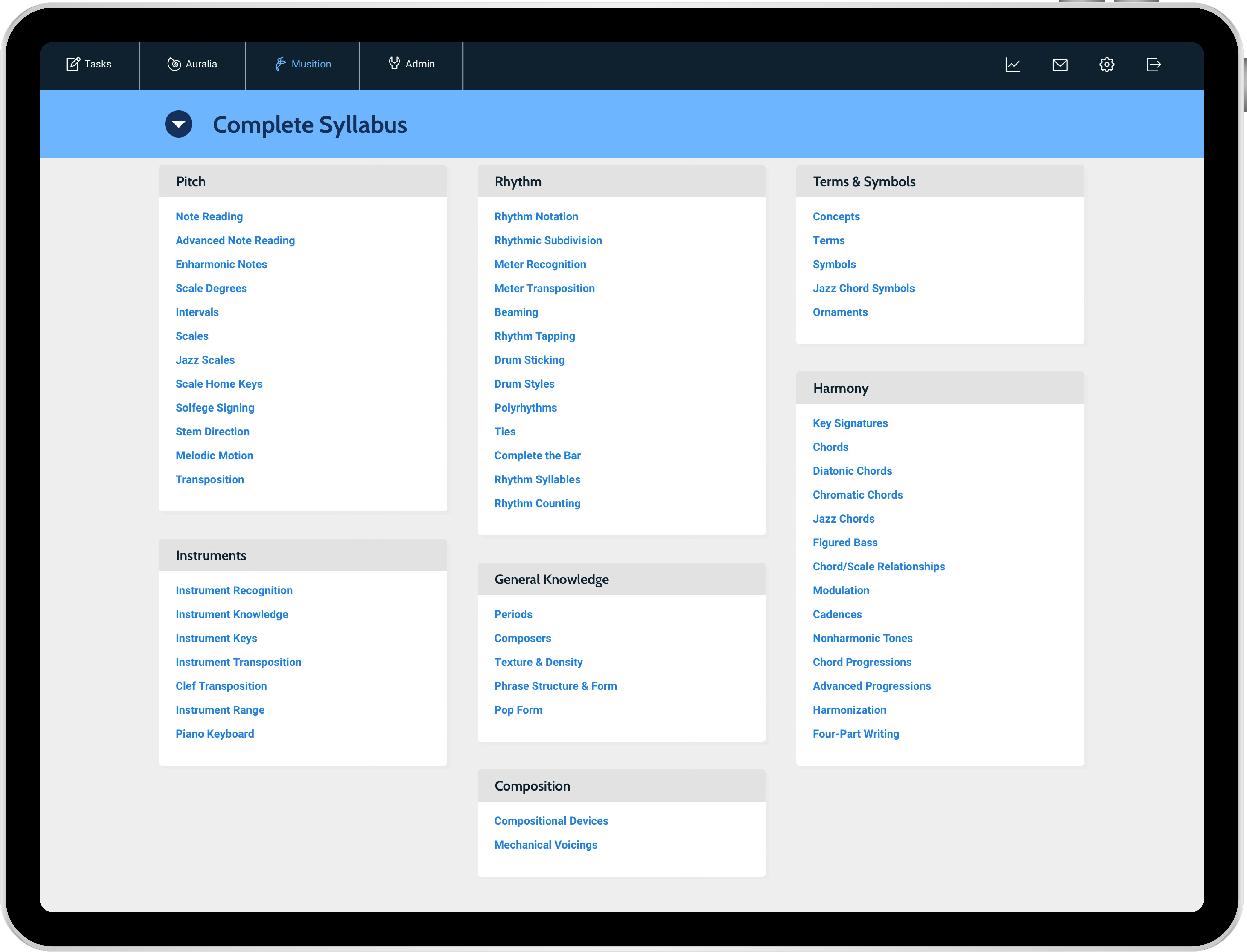Image resolution: width=1247 pixels, height=952 pixels.
Task: Click the Auralia ear icon
Action: [174, 64]
